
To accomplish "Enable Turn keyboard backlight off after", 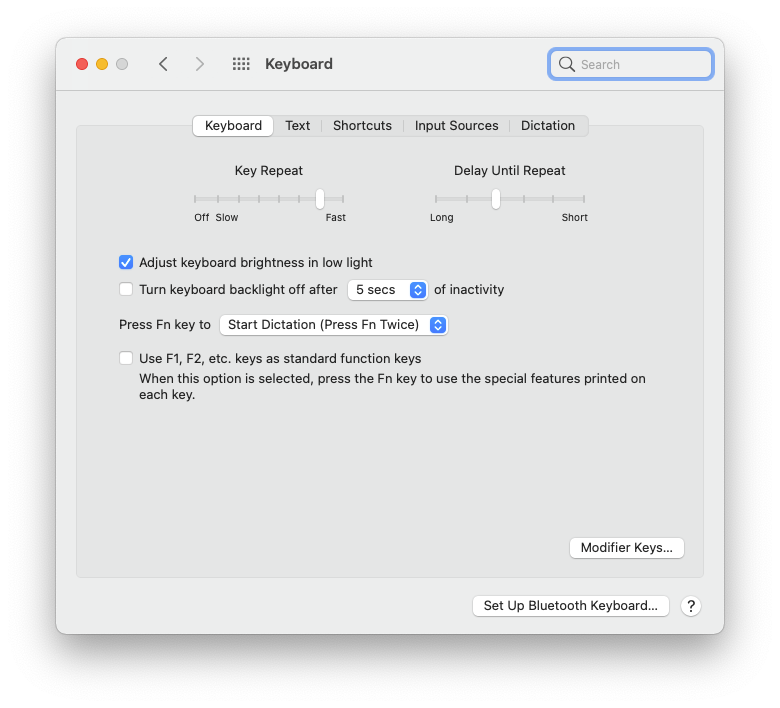I will coord(126,289).
